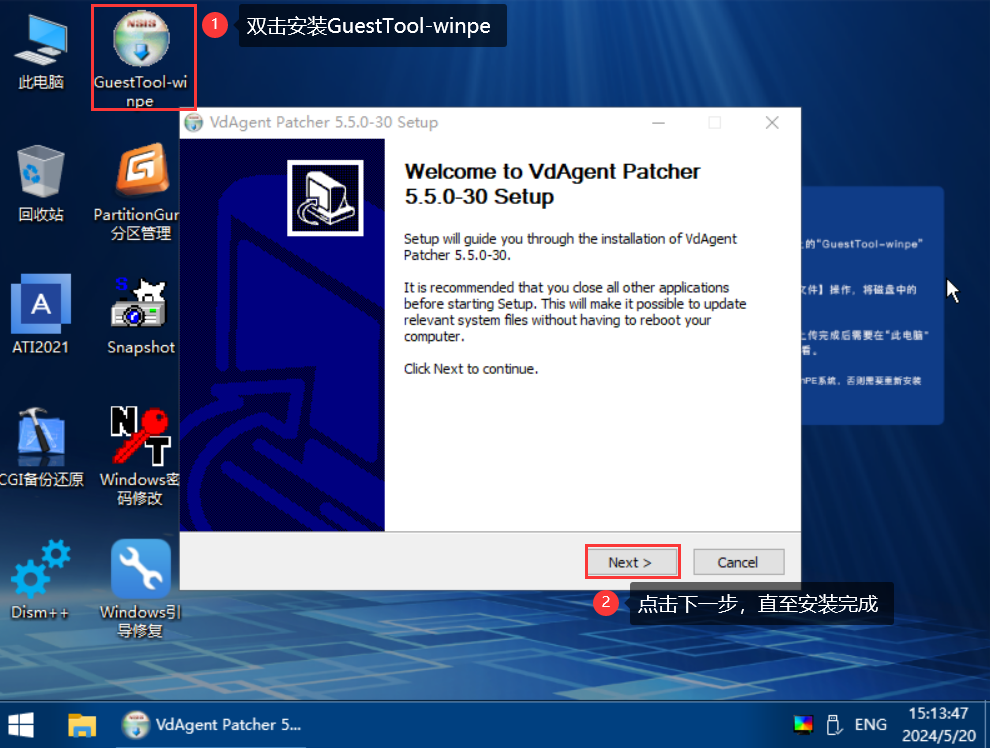Click the ENG input language indicator
Screen dimensions: 990x748
870,724
